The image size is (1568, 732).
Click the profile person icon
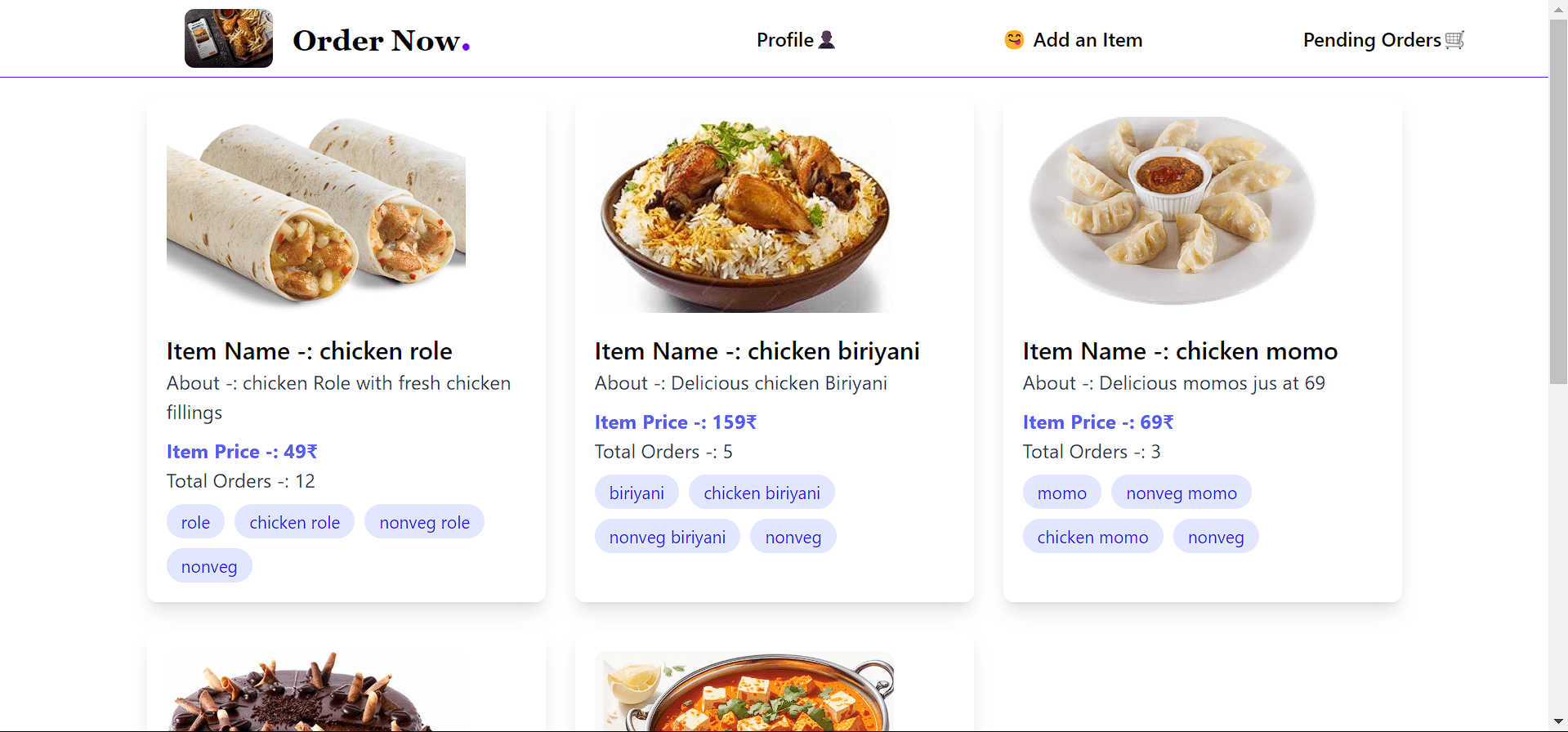(x=827, y=40)
